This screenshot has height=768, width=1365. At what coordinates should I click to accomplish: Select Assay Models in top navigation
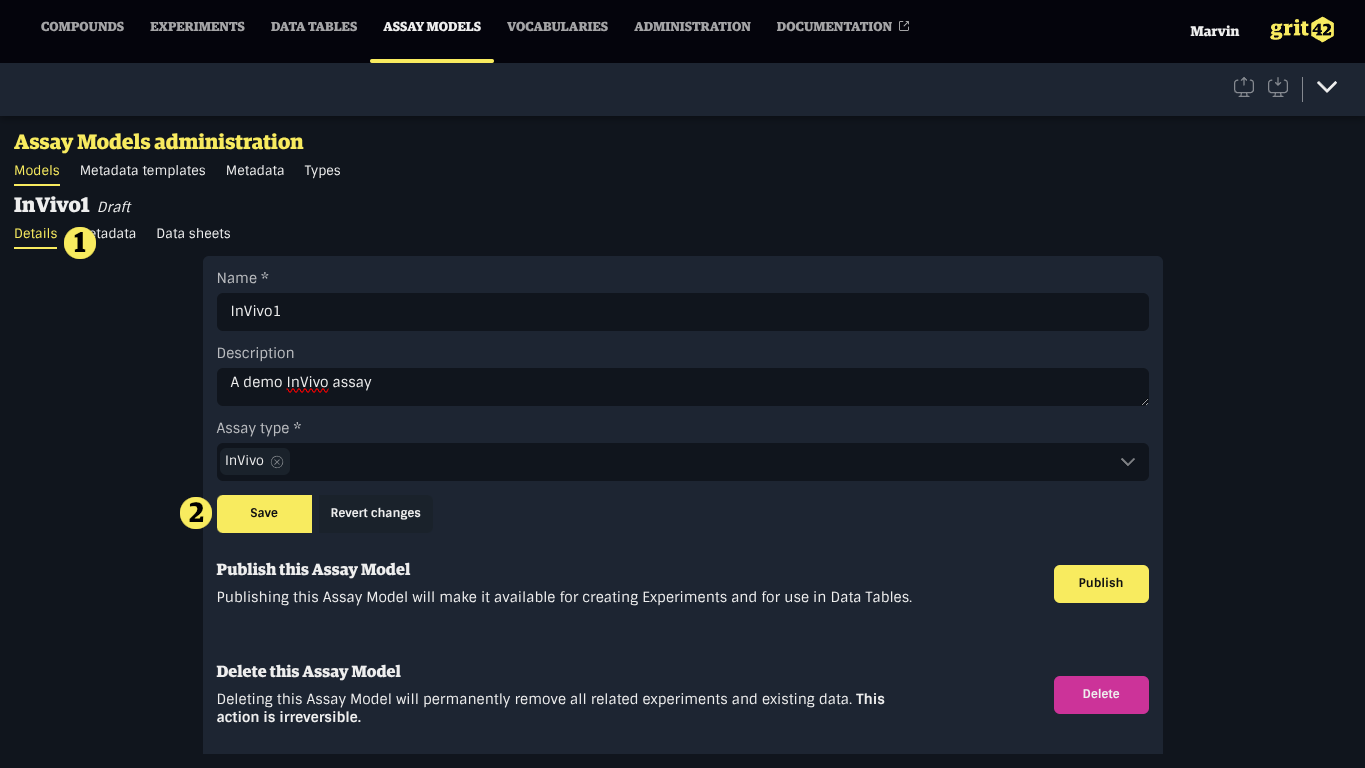[432, 27]
